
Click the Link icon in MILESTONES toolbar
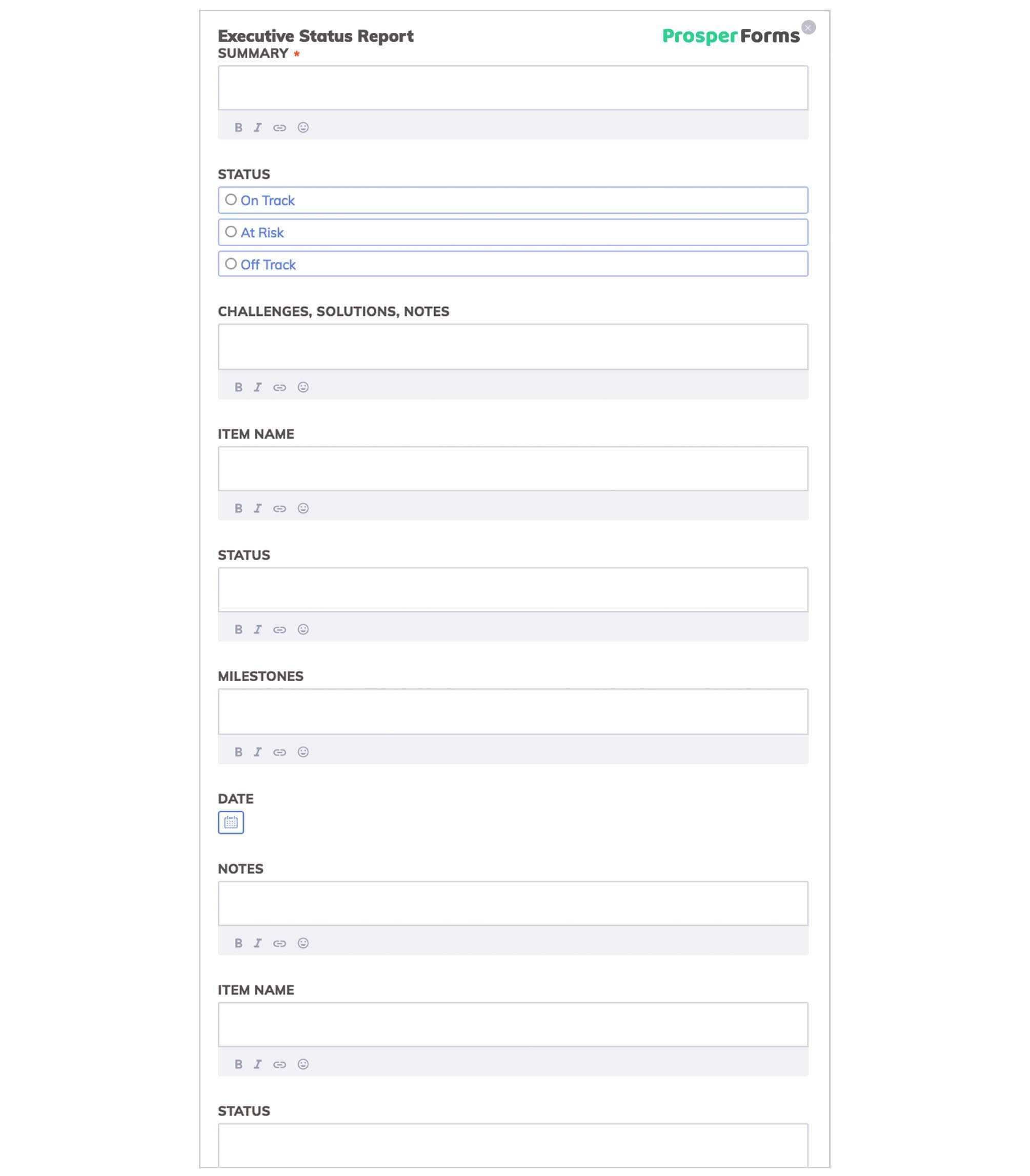pyautogui.click(x=280, y=752)
